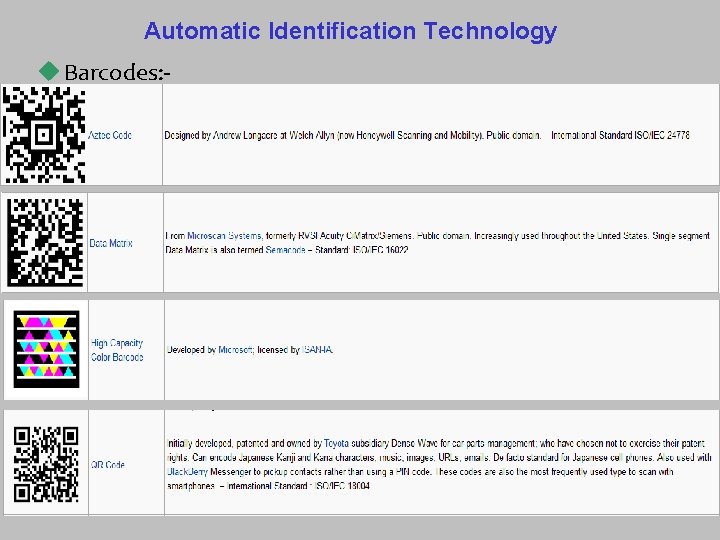The image size is (720, 540).
Task: Follow the Semacode link
Action: click(x=285, y=250)
